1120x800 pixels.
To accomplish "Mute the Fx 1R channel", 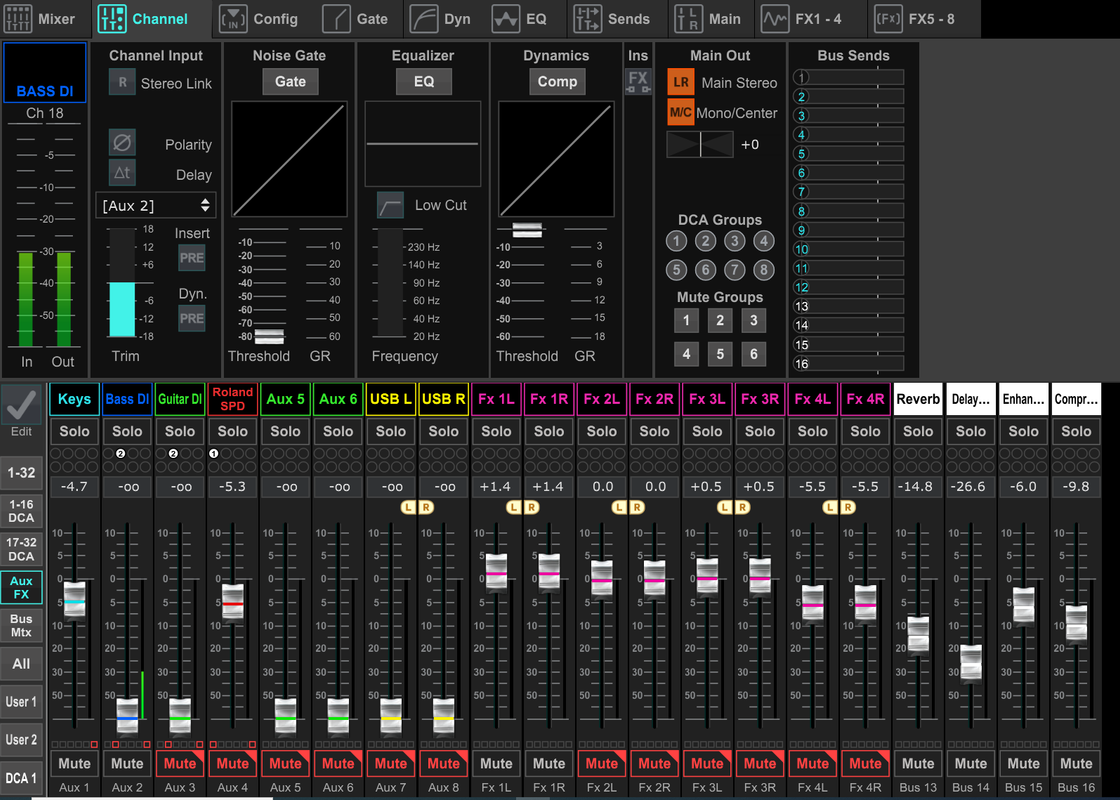I will pos(549,764).
